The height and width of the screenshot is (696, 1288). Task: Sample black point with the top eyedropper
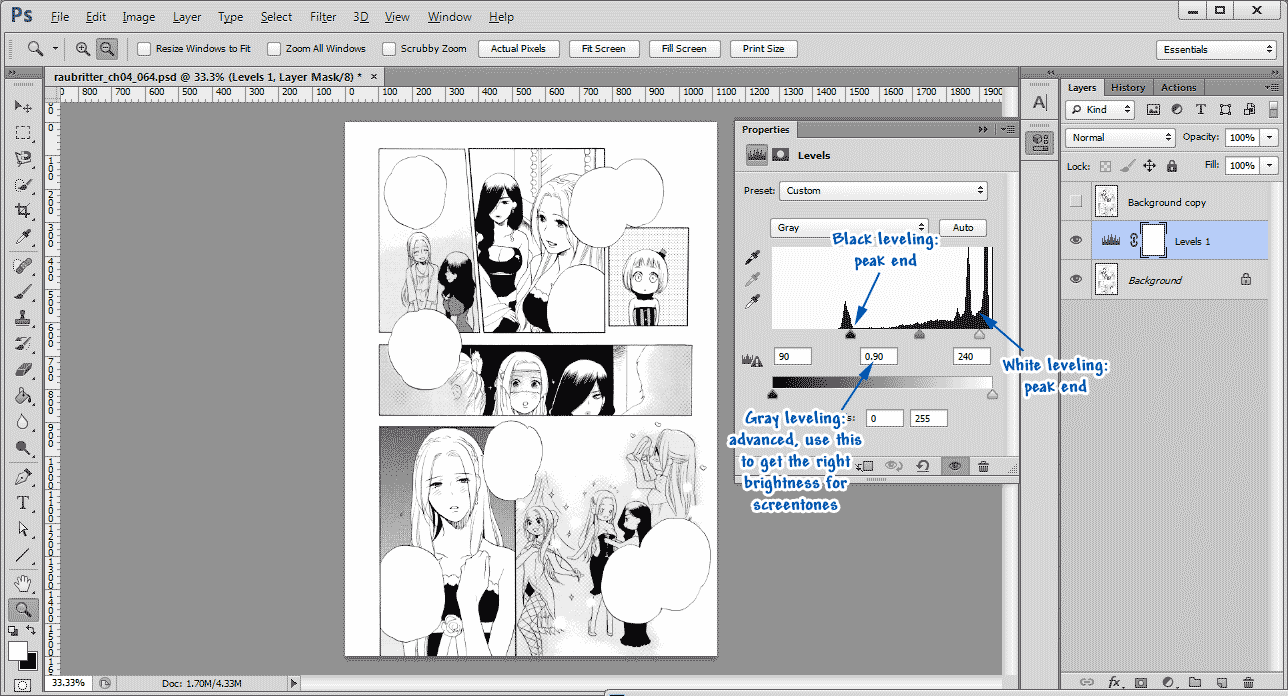point(755,258)
